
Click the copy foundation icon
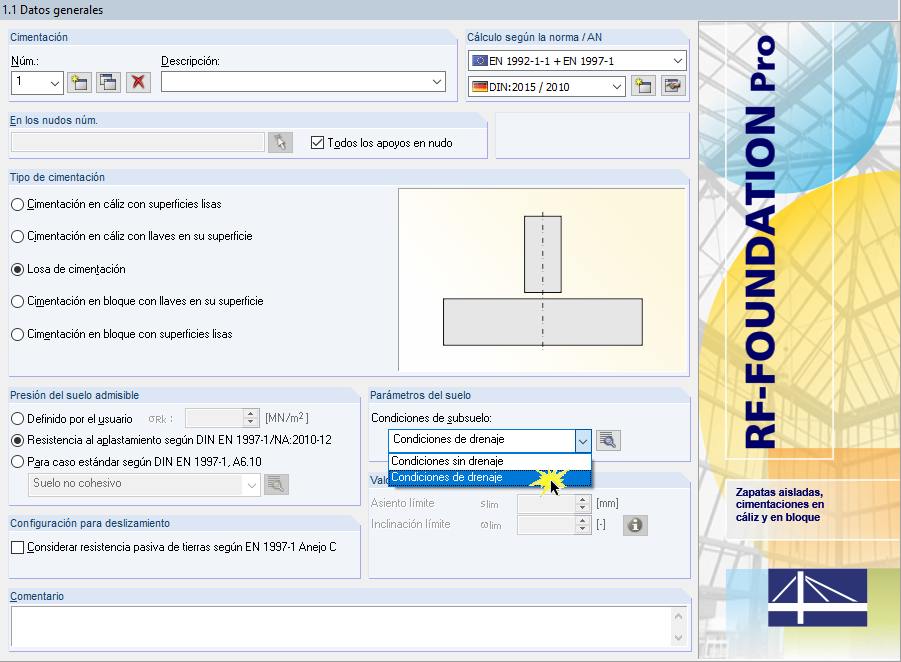(108, 83)
